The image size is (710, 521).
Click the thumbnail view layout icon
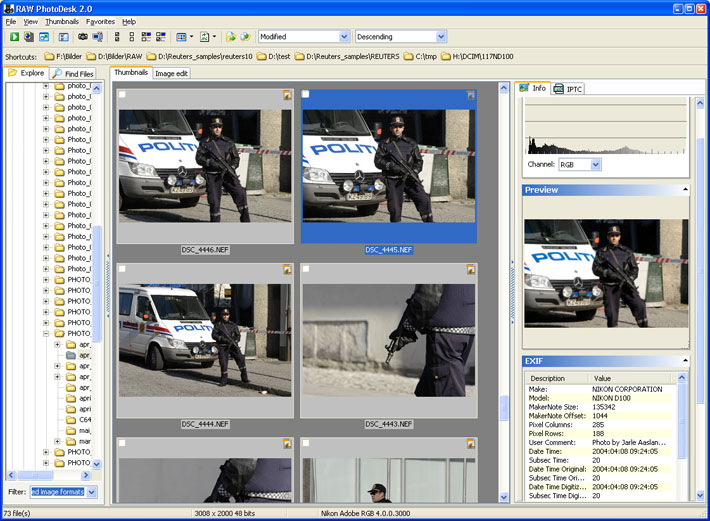point(181,37)
